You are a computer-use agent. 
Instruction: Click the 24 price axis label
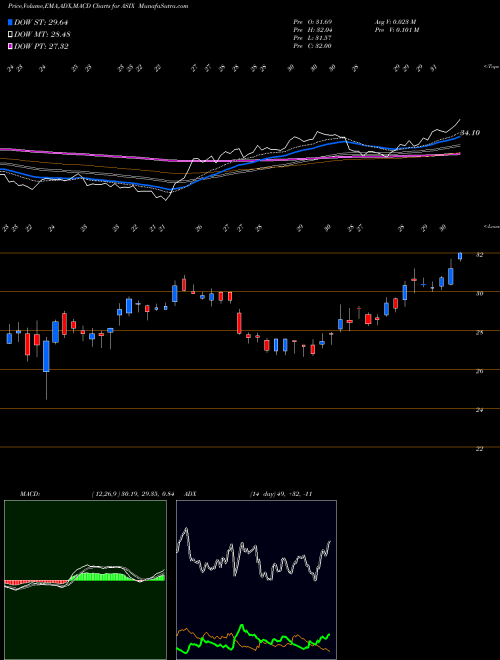point(479,410)
